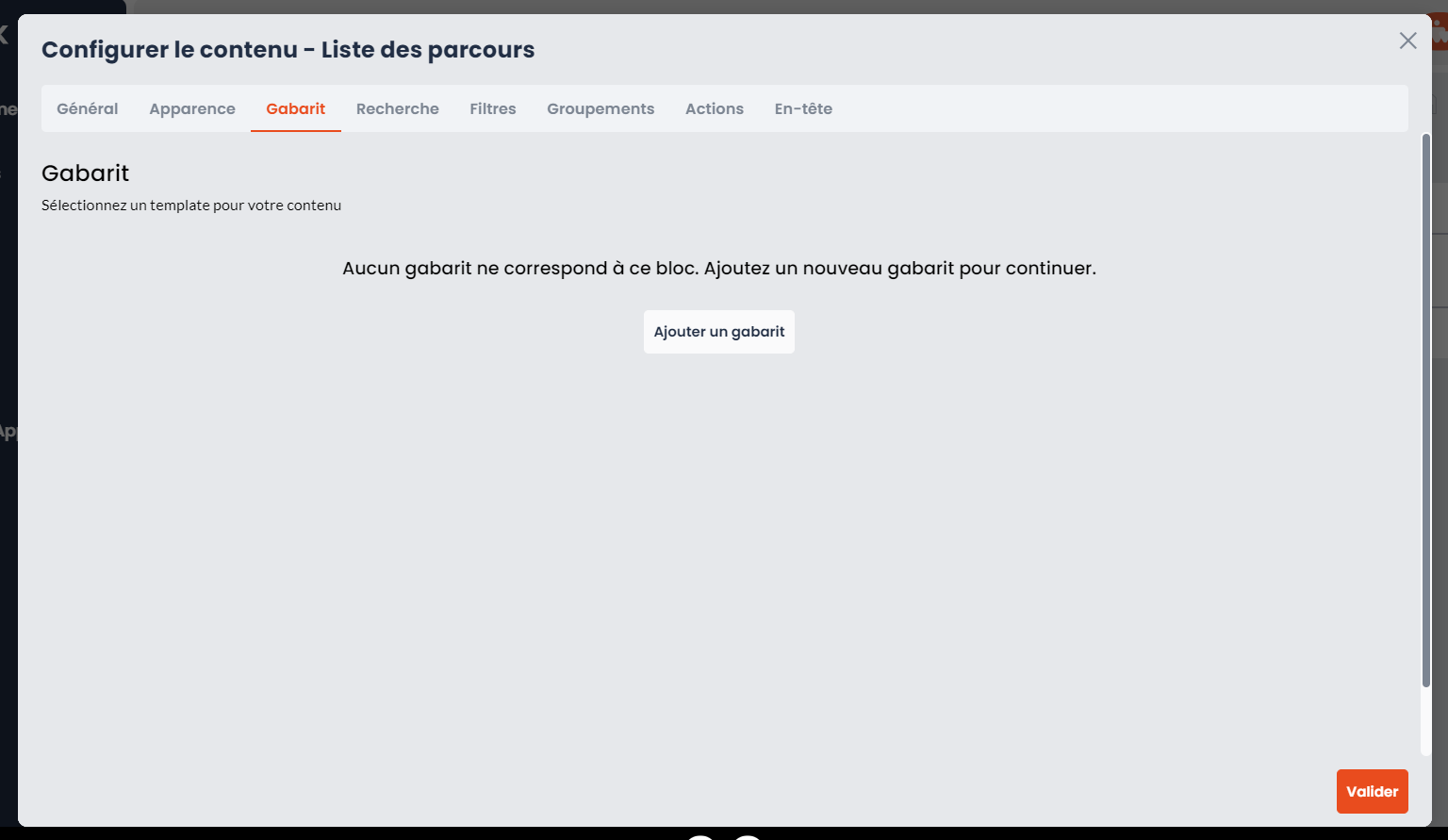Viewport: 1448px width, 840px height.
Task: Click the Sélectionnez un template subtitle text
Action: [x=191, y=205]
